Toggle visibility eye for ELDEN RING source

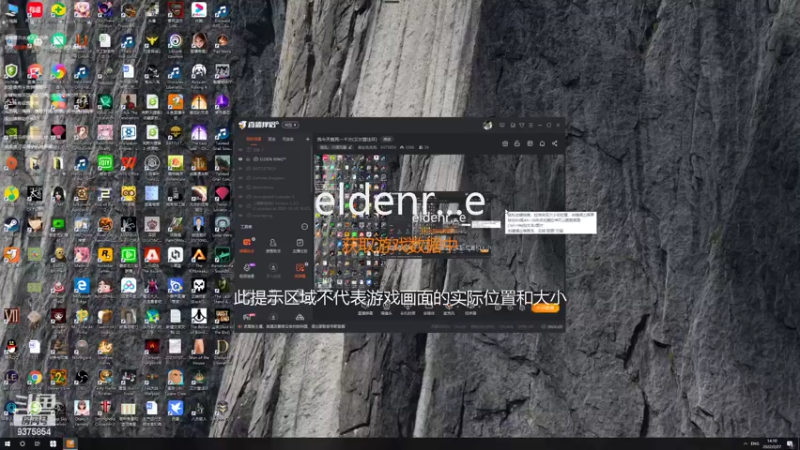(x=241, y=159)
